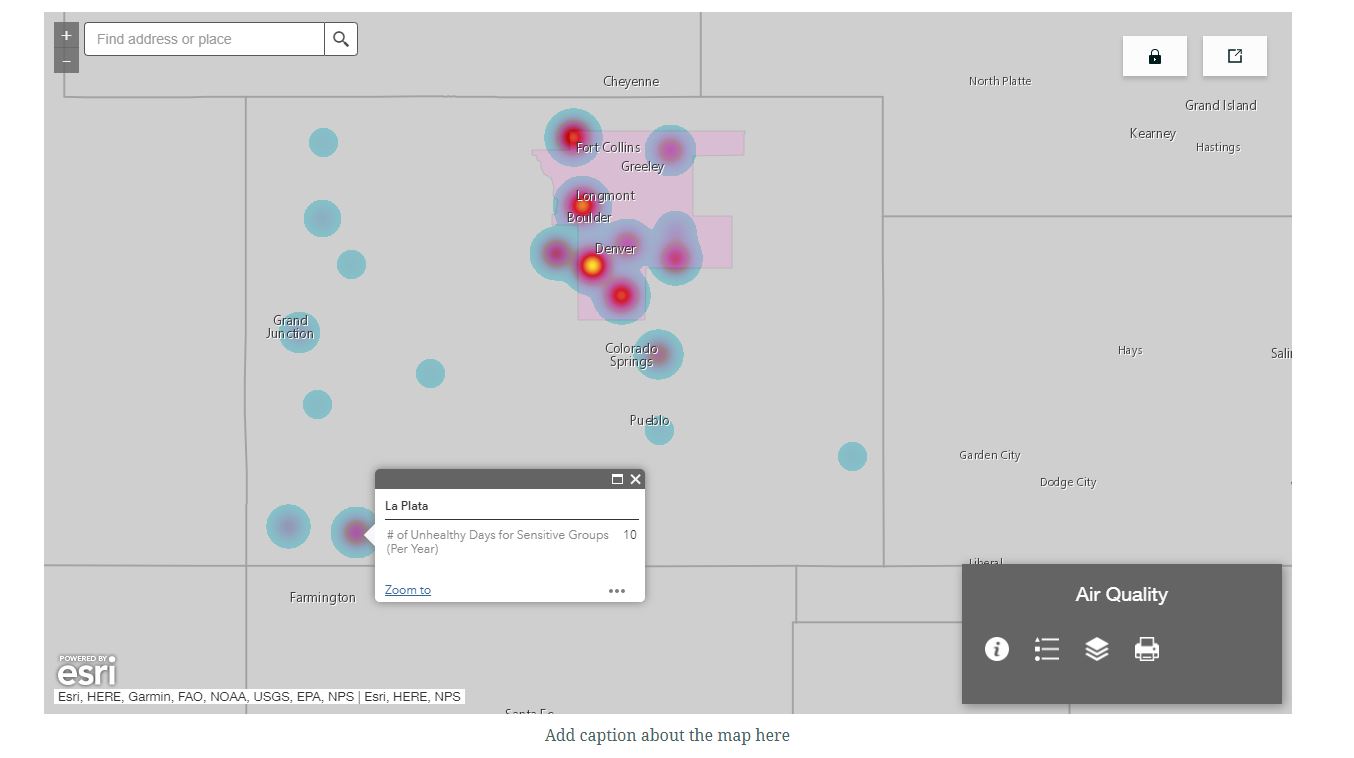Click the print icon
The width and height of the screenshot is (1354, 758).
(x=1147, y=649)
